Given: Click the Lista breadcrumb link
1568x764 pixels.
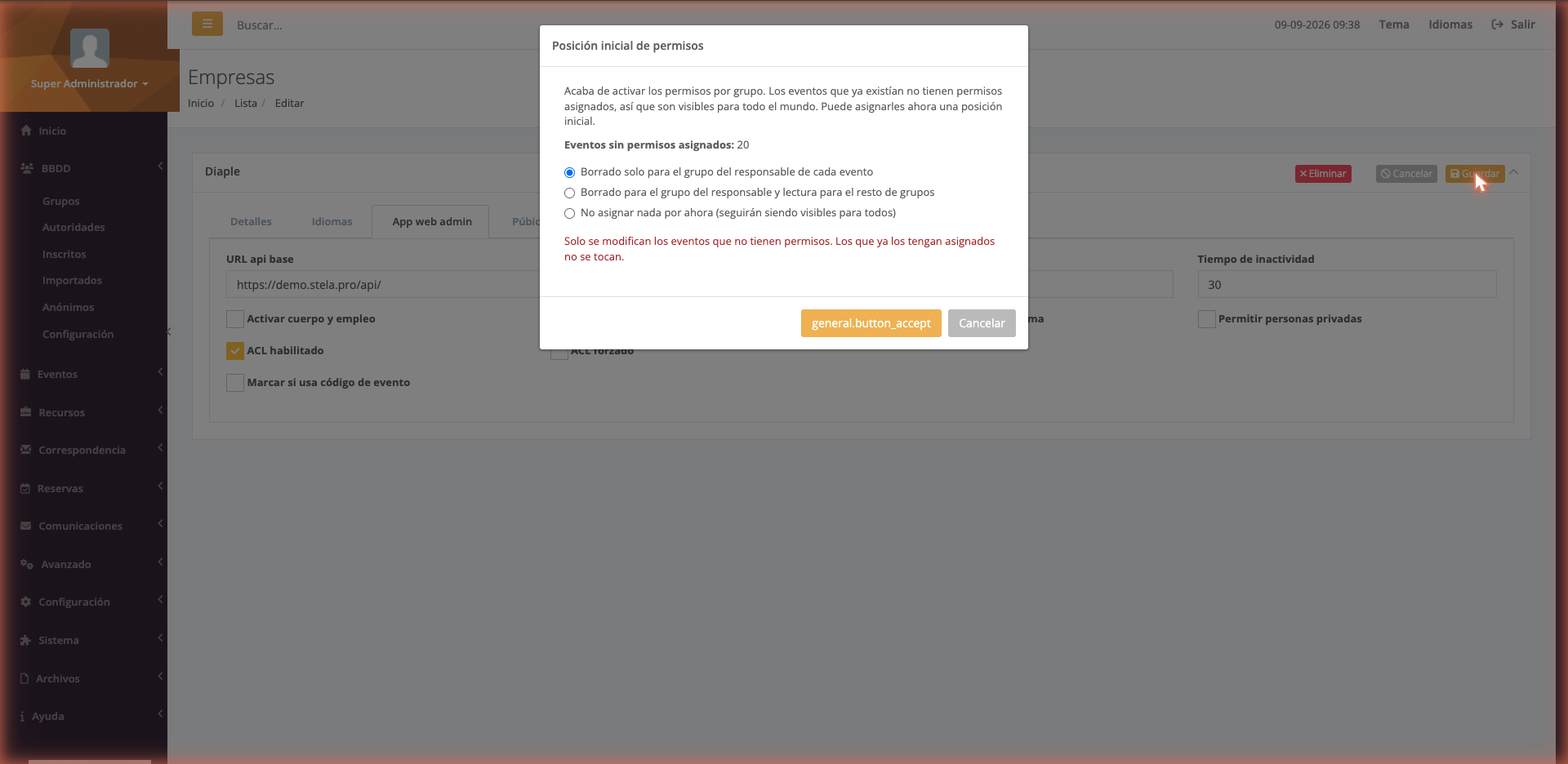Looking at the screenshot, I should tap(246, 103).
